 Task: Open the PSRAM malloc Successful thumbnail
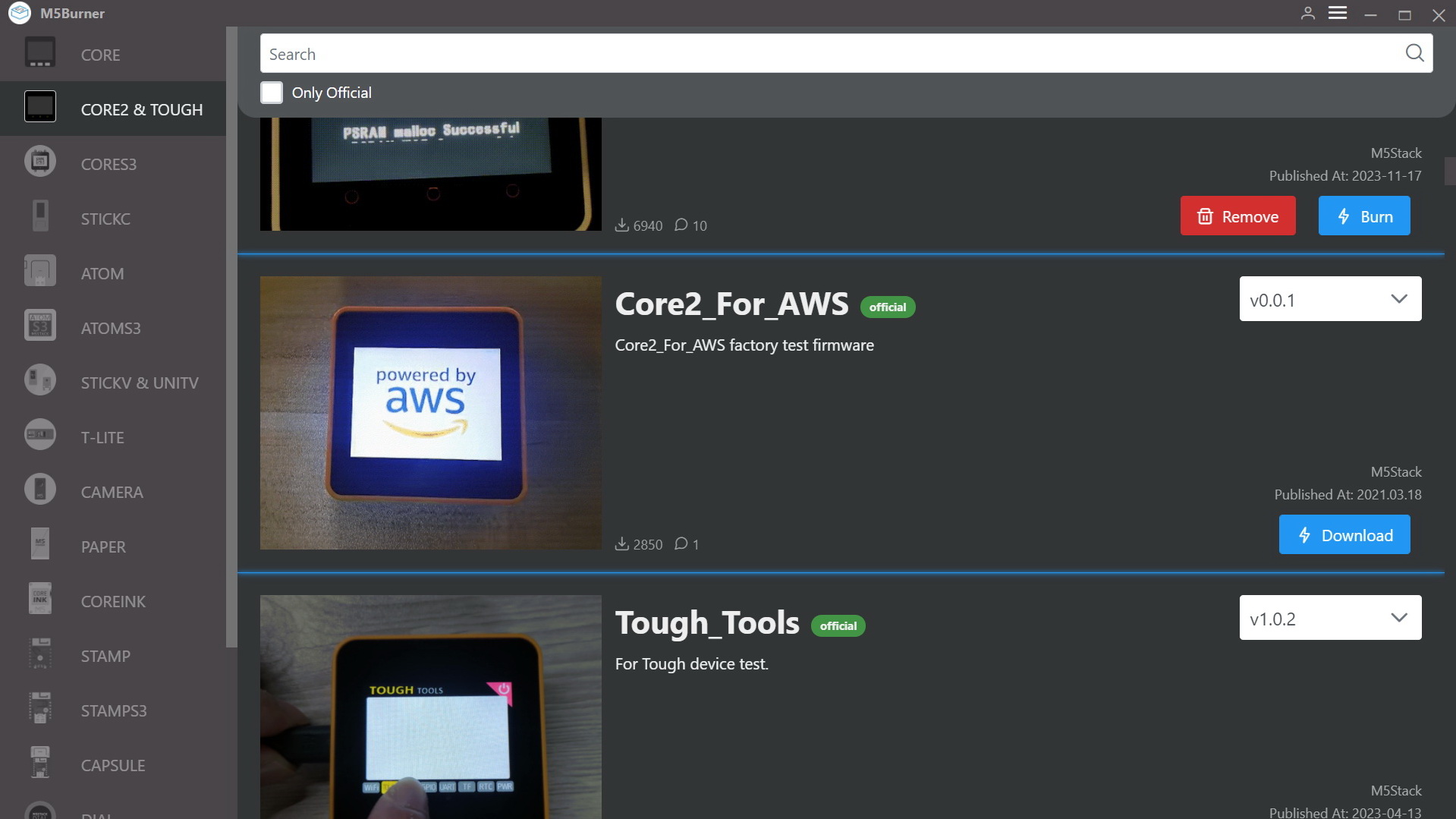pos(430,174)
